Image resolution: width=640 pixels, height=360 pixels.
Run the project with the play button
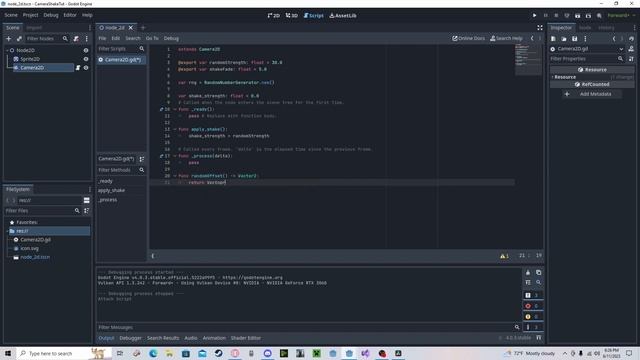534,16
